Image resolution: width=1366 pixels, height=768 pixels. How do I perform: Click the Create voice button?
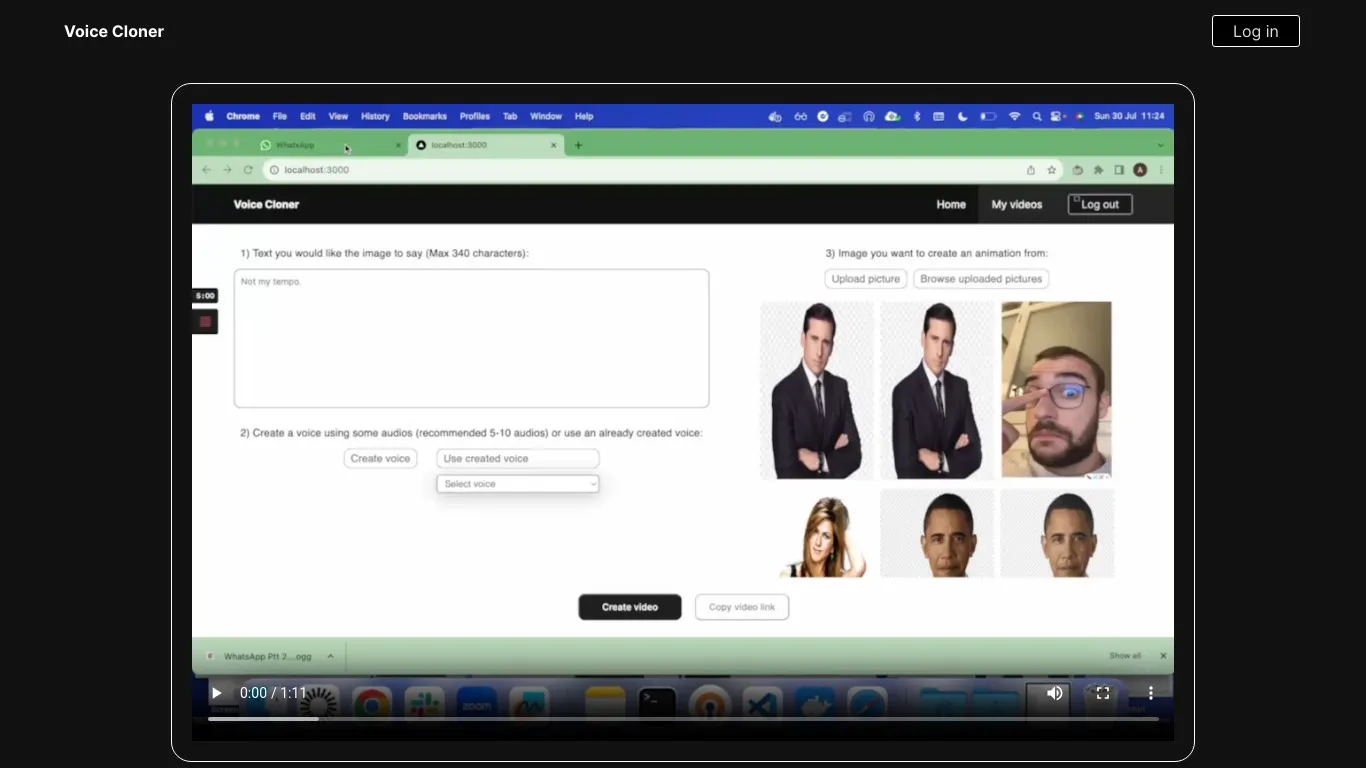click(x=380, y=458)
